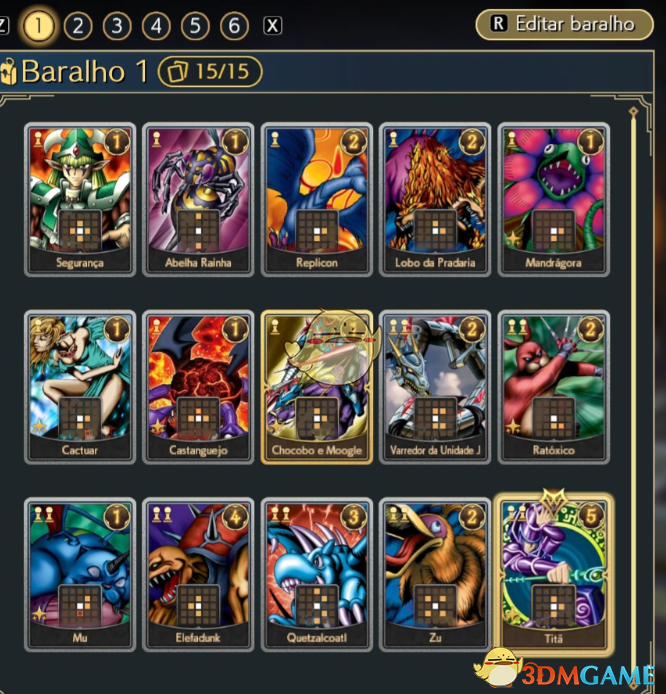This screenshot has height=694, width=666.
Task: Switch to deck slot 4
Action: click(156, 26)
